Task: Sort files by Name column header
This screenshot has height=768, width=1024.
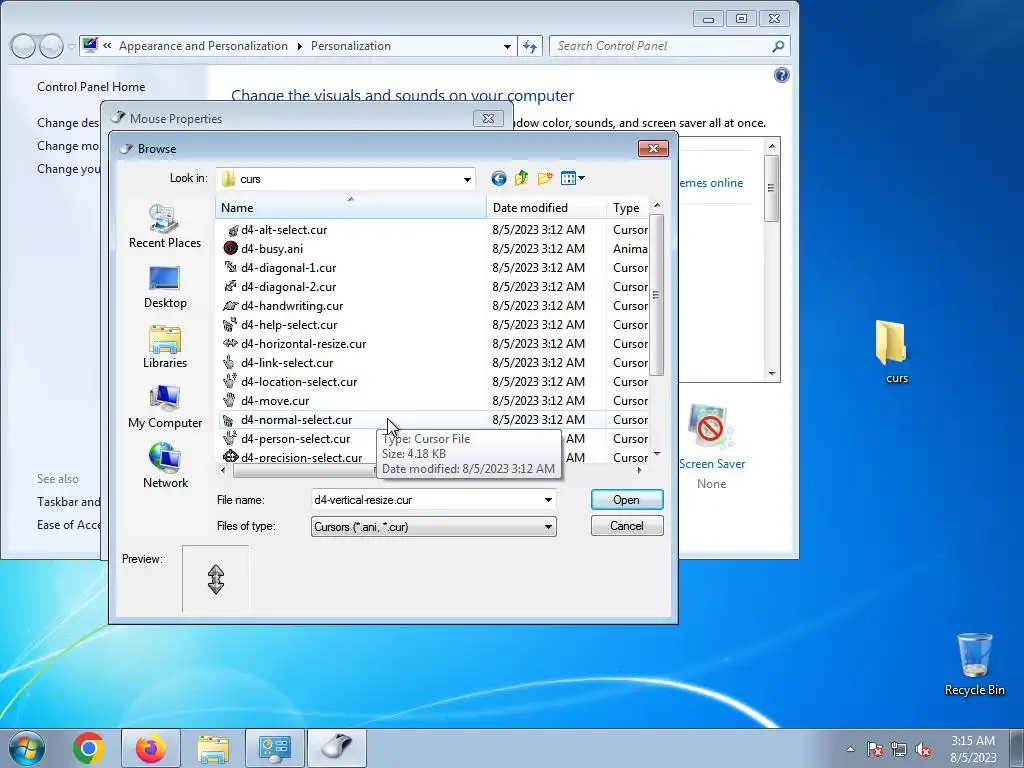Action: [351, 208]
